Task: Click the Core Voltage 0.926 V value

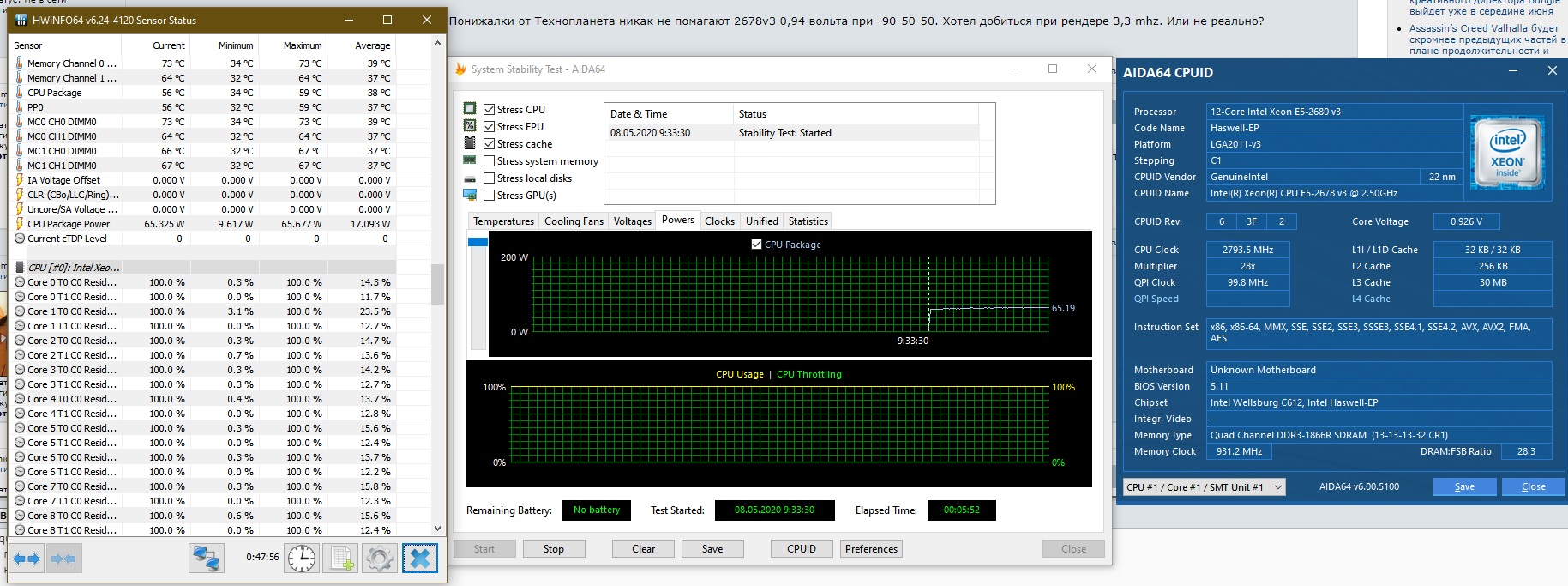Action: pyautogui.click(x=1466, y=221)
